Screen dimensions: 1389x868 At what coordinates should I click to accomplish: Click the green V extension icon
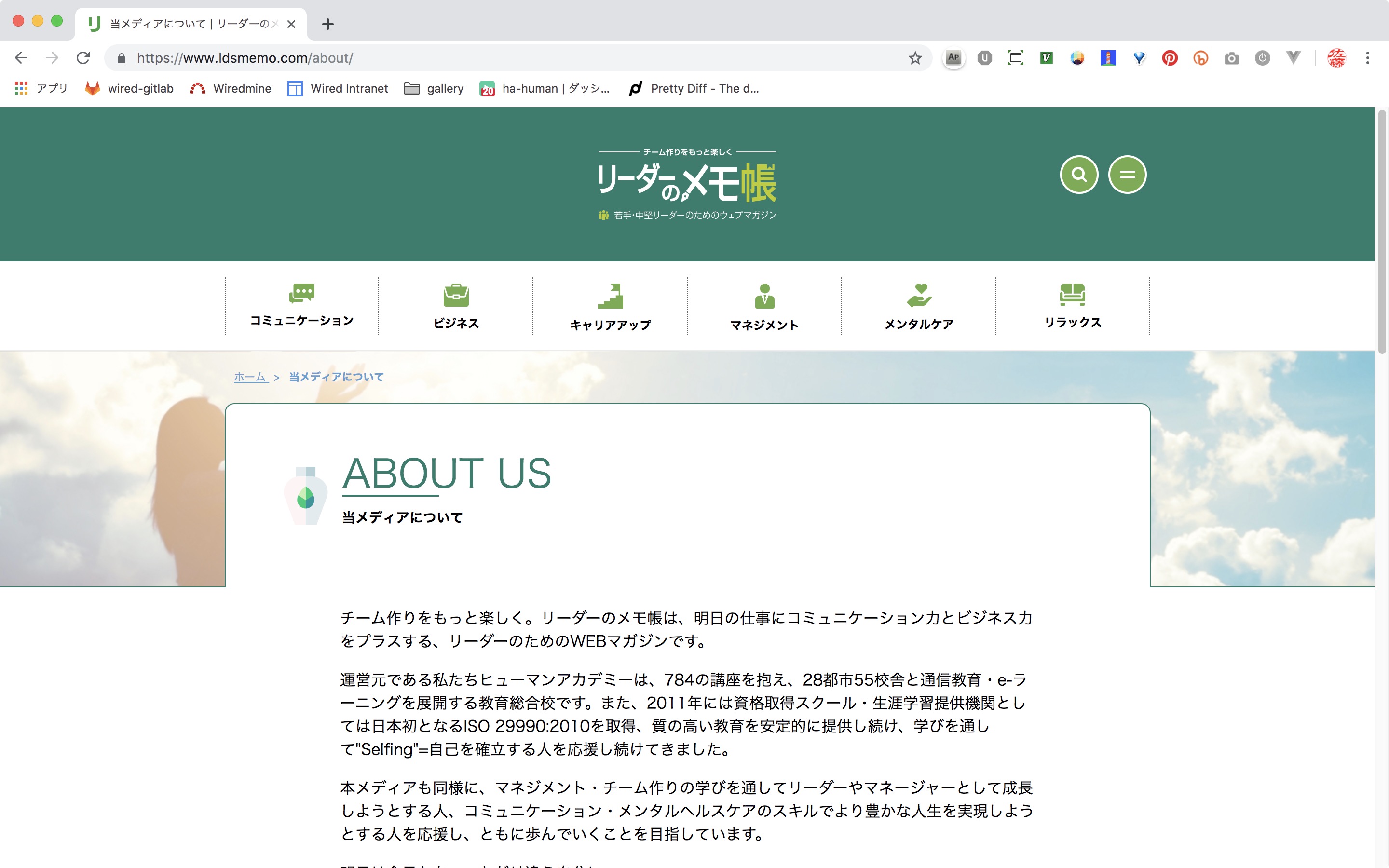click(1047, 58)
